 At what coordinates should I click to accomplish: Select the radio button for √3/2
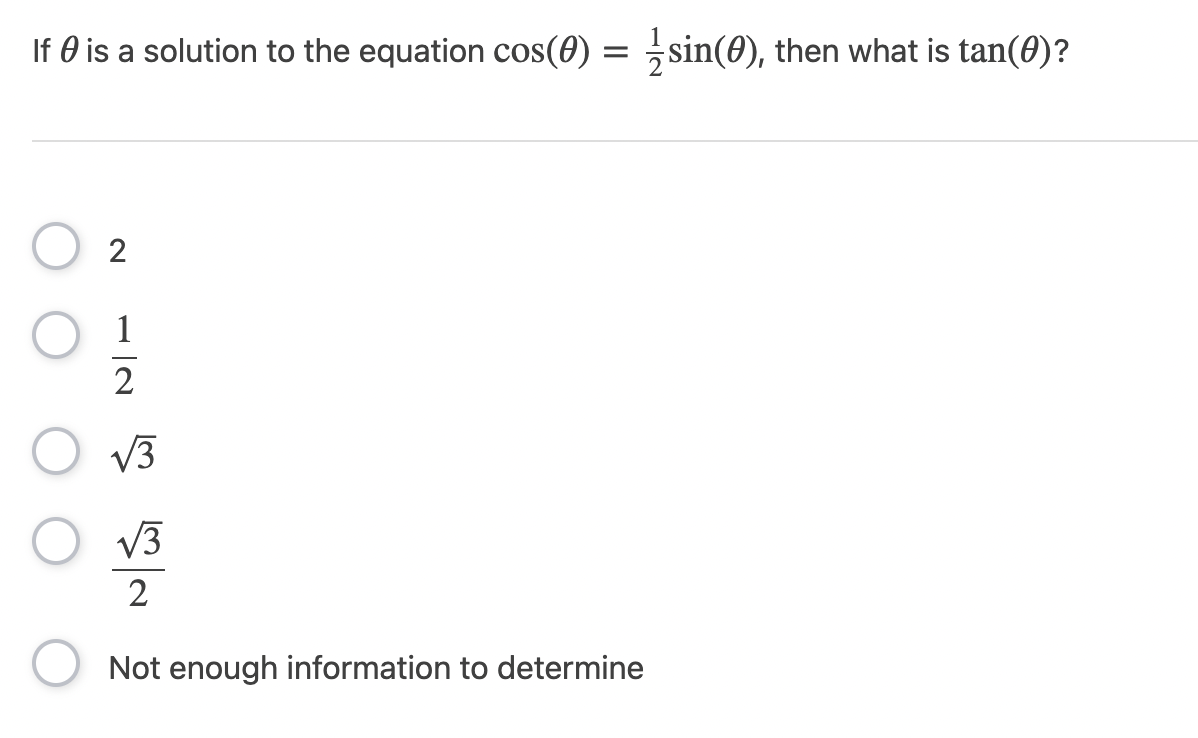pyautogui.click(x=55, y=540)
